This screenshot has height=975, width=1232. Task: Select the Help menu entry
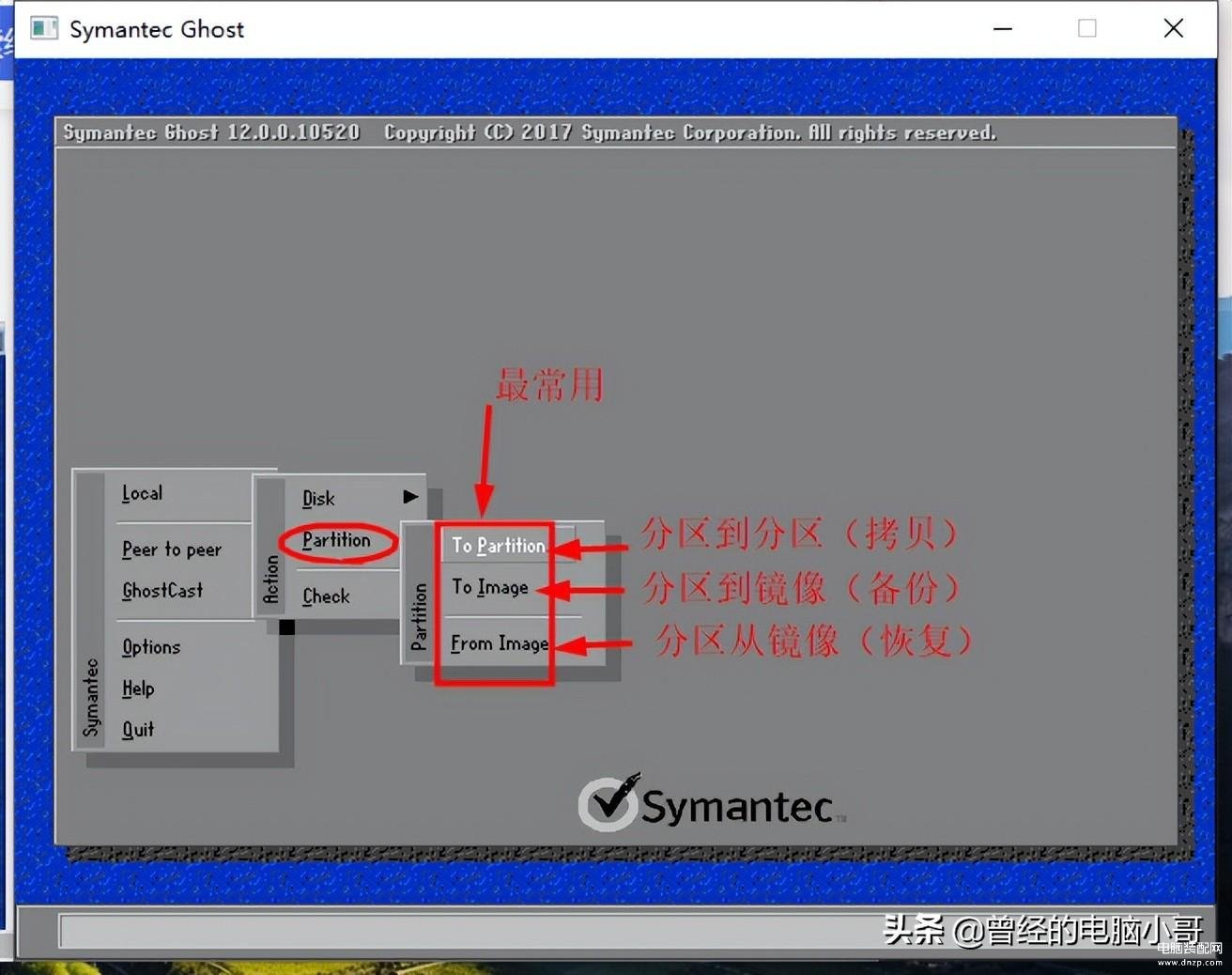138,689
